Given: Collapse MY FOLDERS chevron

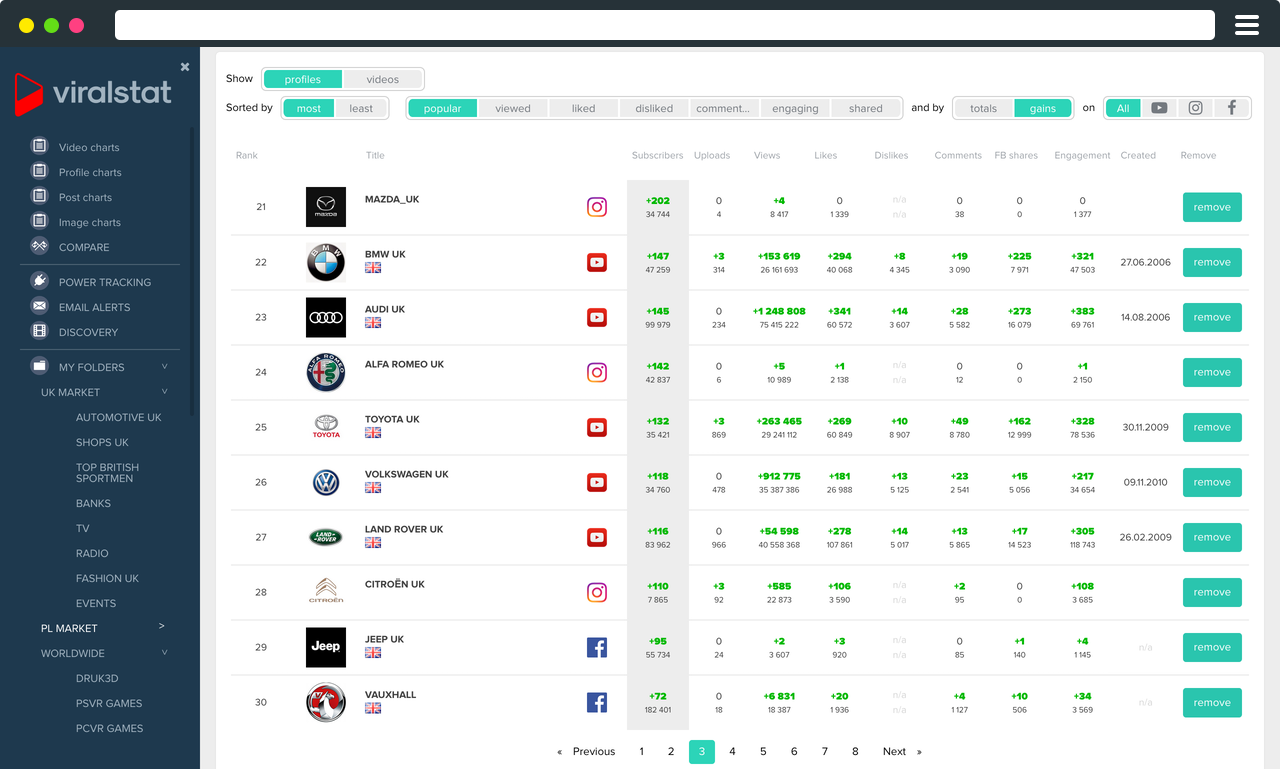Looking at the screenshot, I should [x=165, y=367].
